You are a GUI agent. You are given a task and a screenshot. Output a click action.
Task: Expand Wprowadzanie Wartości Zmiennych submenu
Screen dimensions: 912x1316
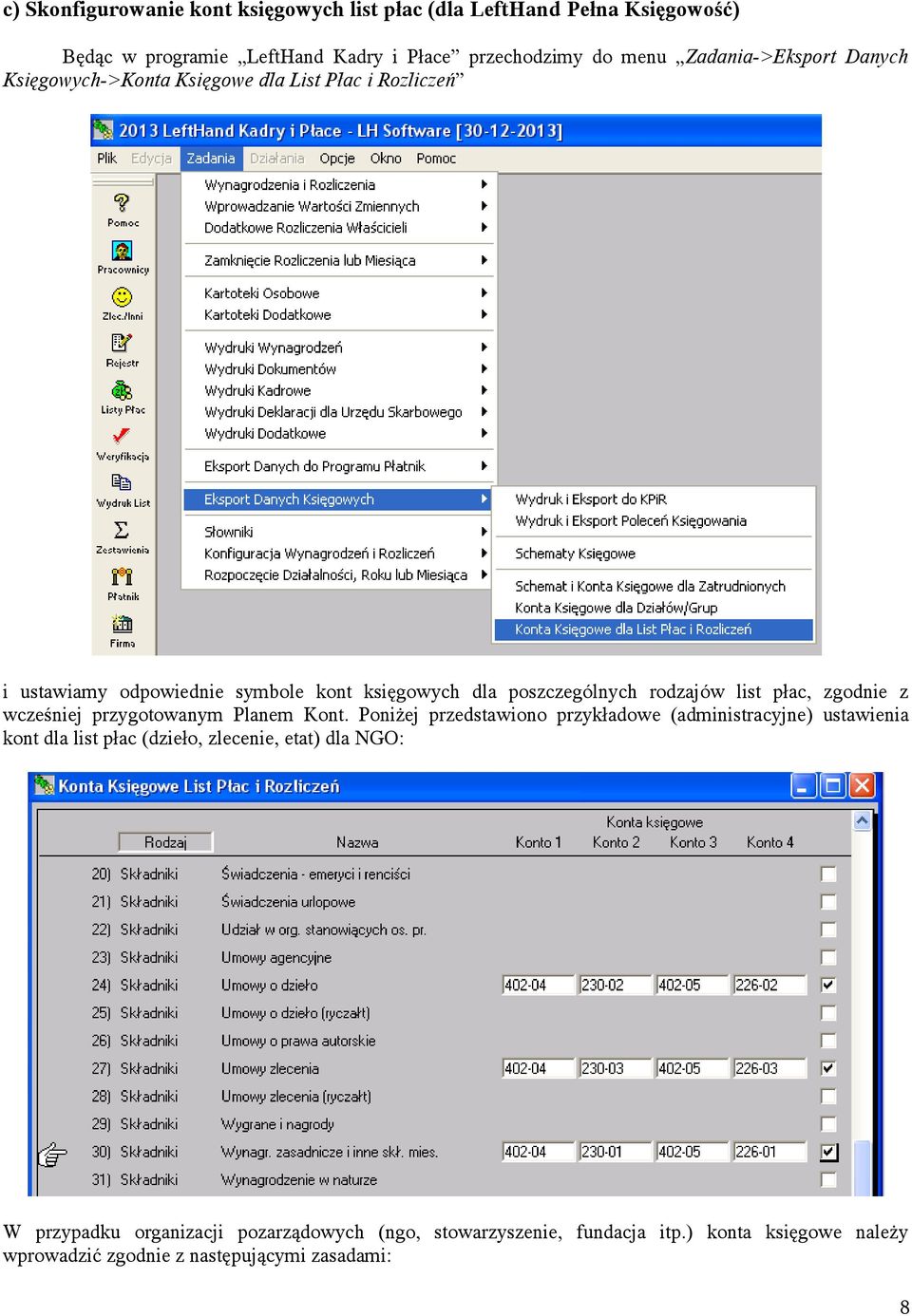click(335, 206)
